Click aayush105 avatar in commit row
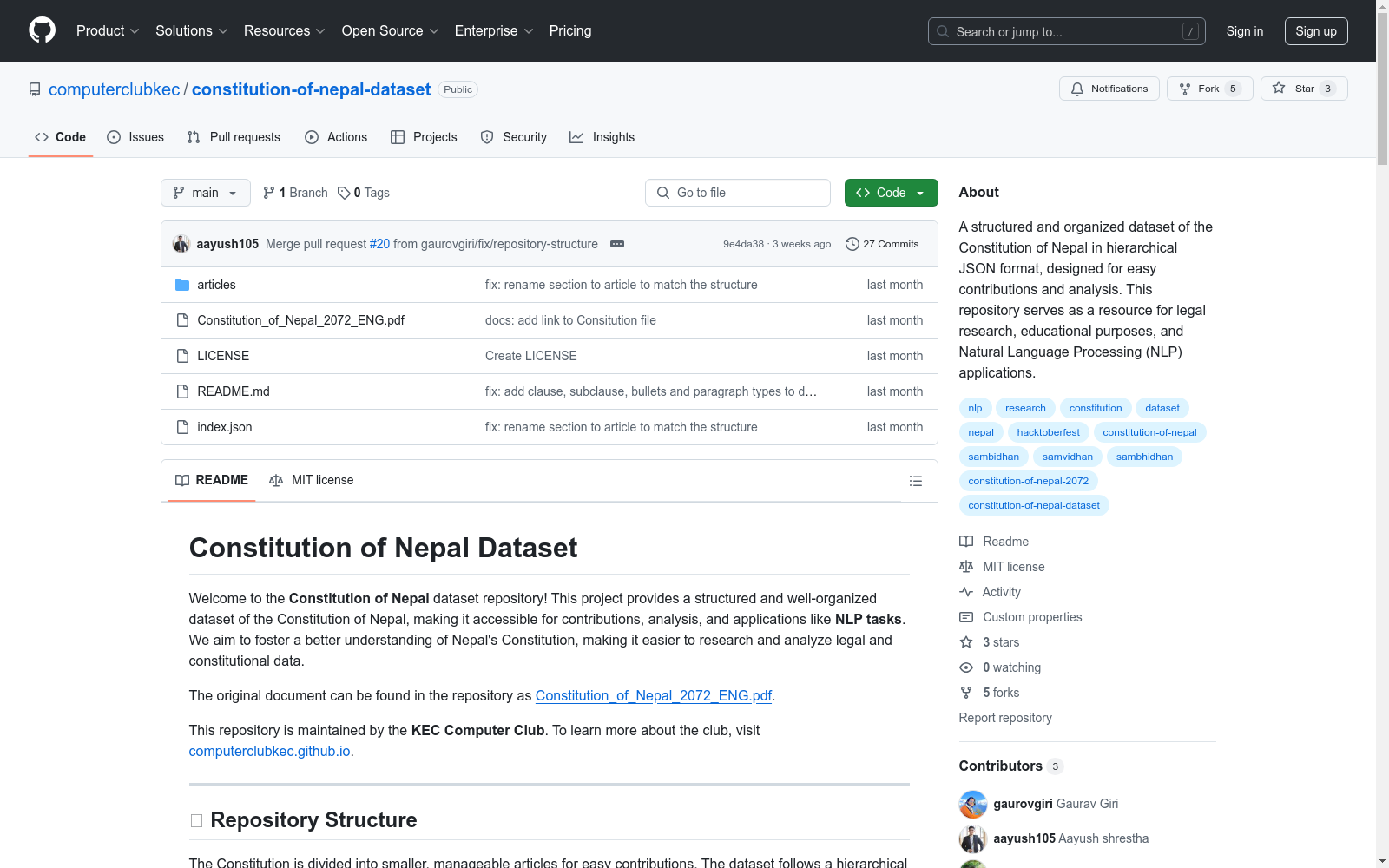Viewport: 1389px width, 868px height. [x=181, y=244]
